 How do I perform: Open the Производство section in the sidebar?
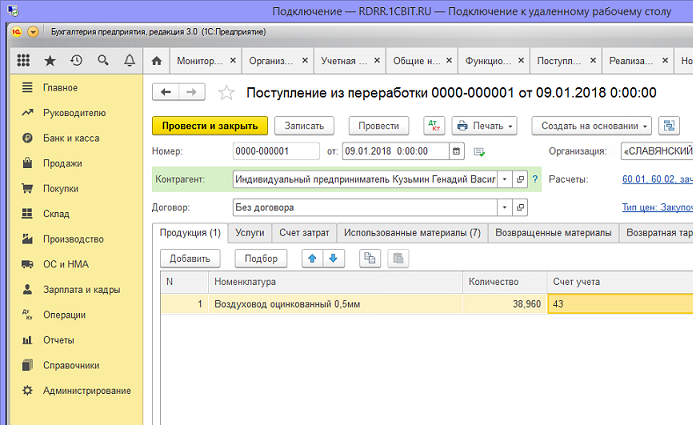(x=73, y=239)
